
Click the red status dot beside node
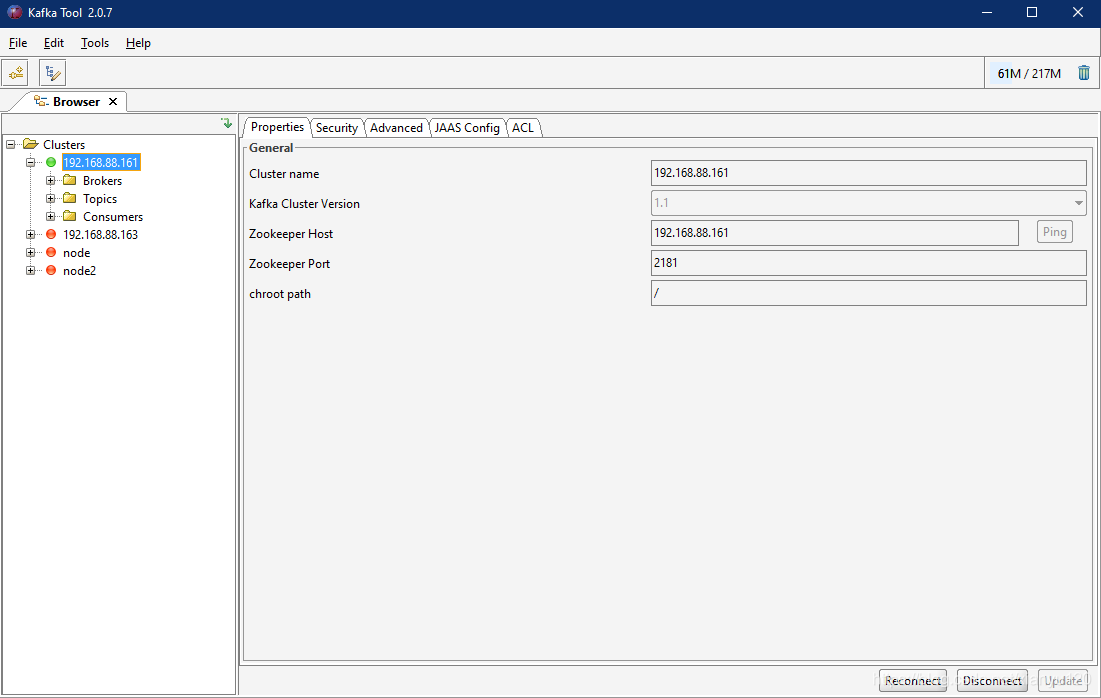click(51, 253)
